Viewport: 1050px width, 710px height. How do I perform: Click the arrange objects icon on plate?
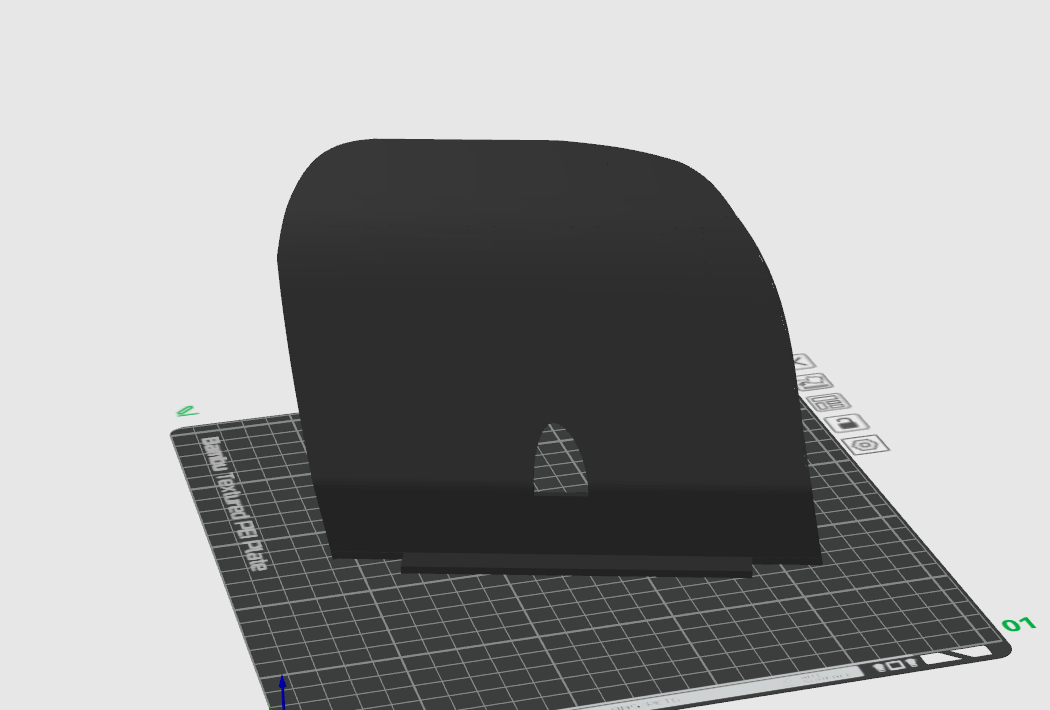click(826, 403)
